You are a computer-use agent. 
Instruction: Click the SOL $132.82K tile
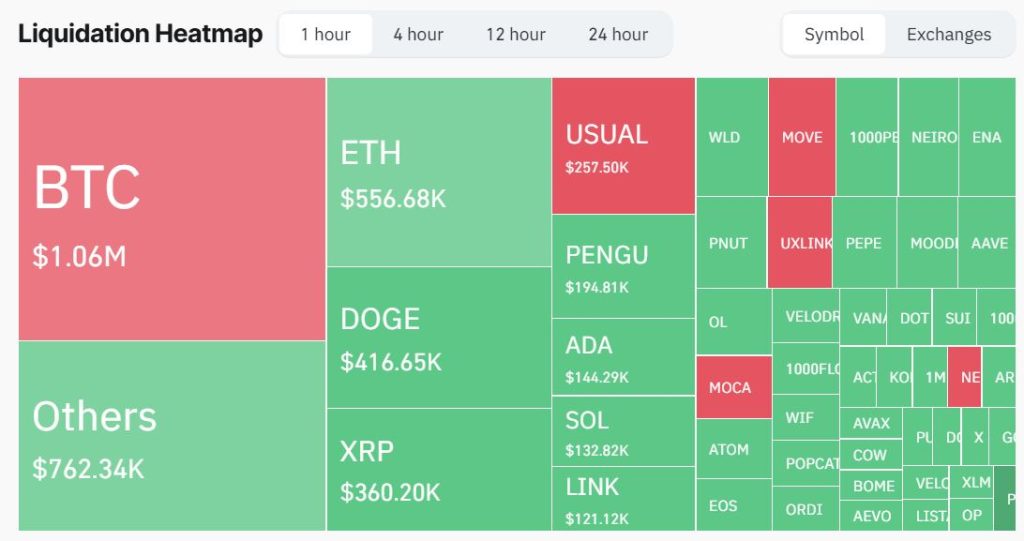click(x=623, y=432)
